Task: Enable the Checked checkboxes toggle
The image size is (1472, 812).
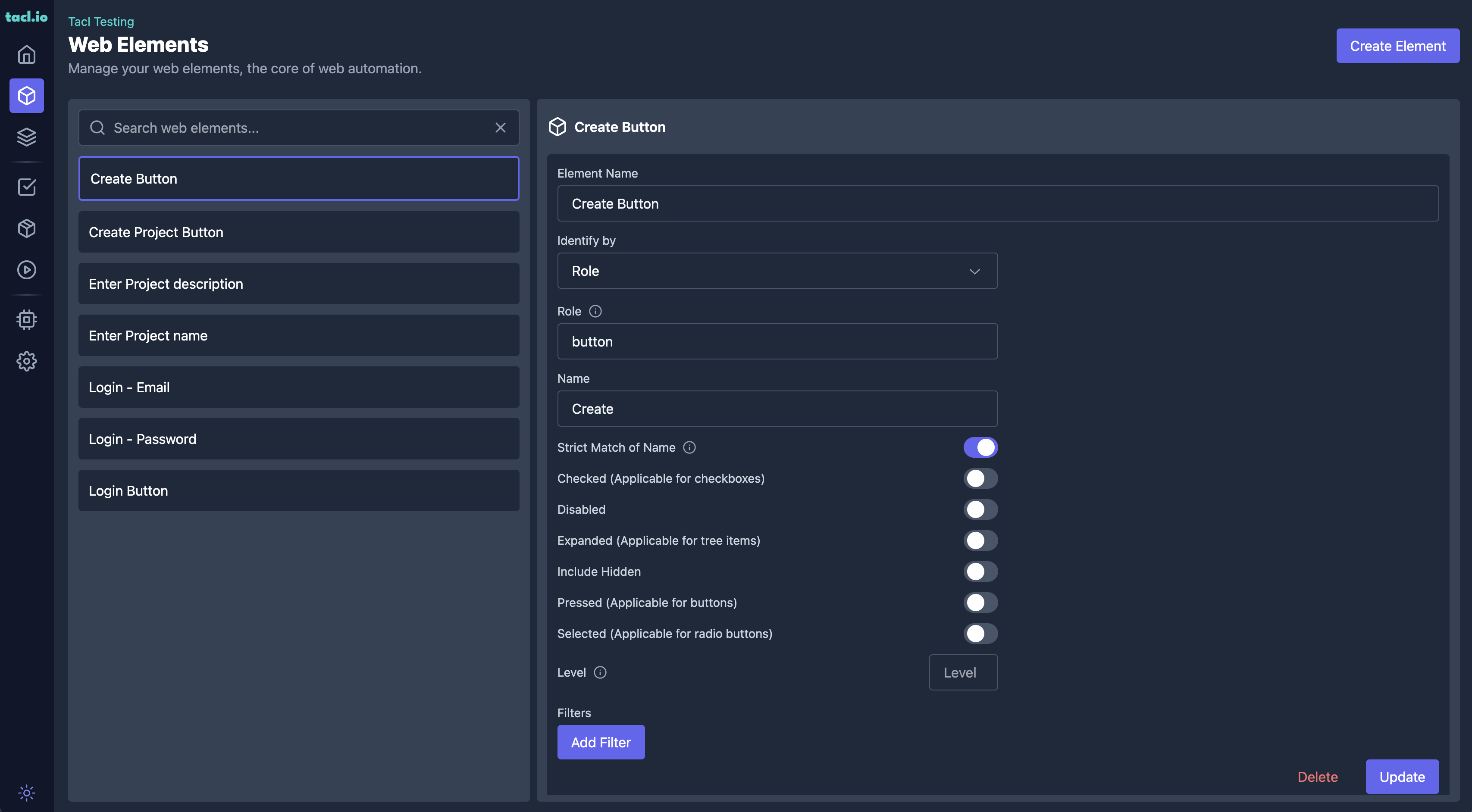Action: point(980,478)
